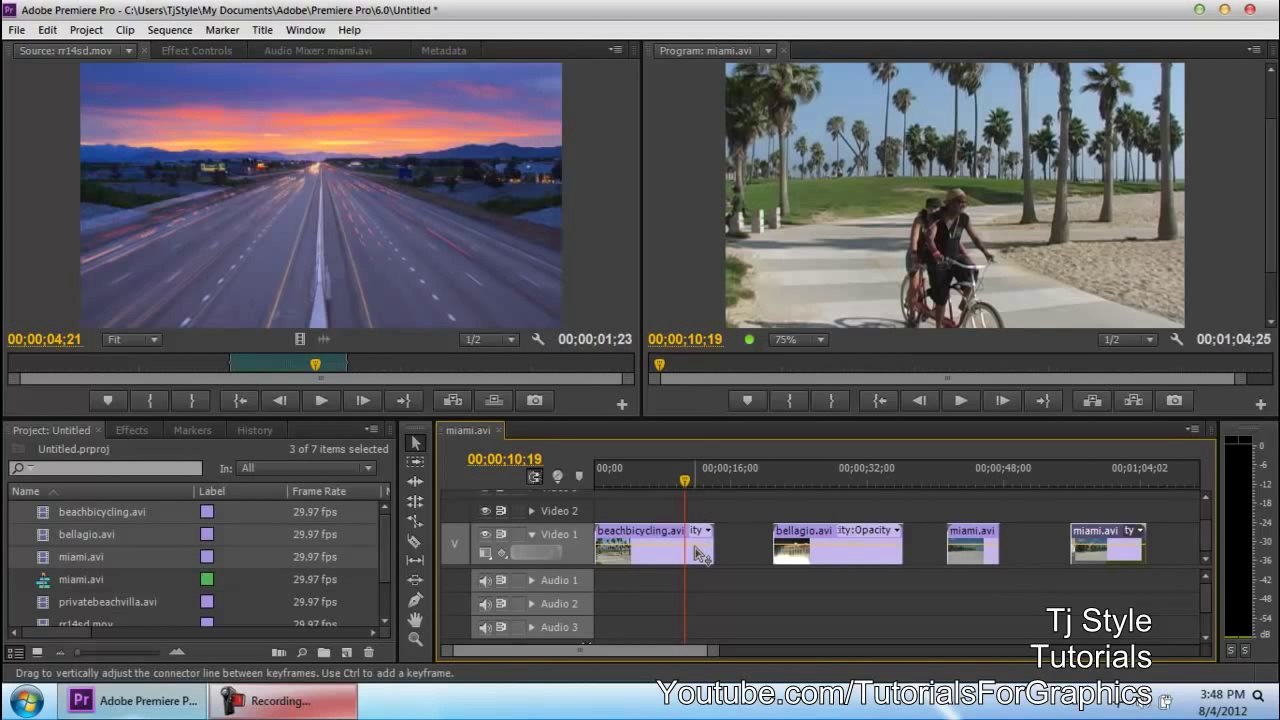The height and width of the screenshot is (720, 1280).
Task: Click the purple label swatch for bellagio.avi
Action: (x=207, y=535)
